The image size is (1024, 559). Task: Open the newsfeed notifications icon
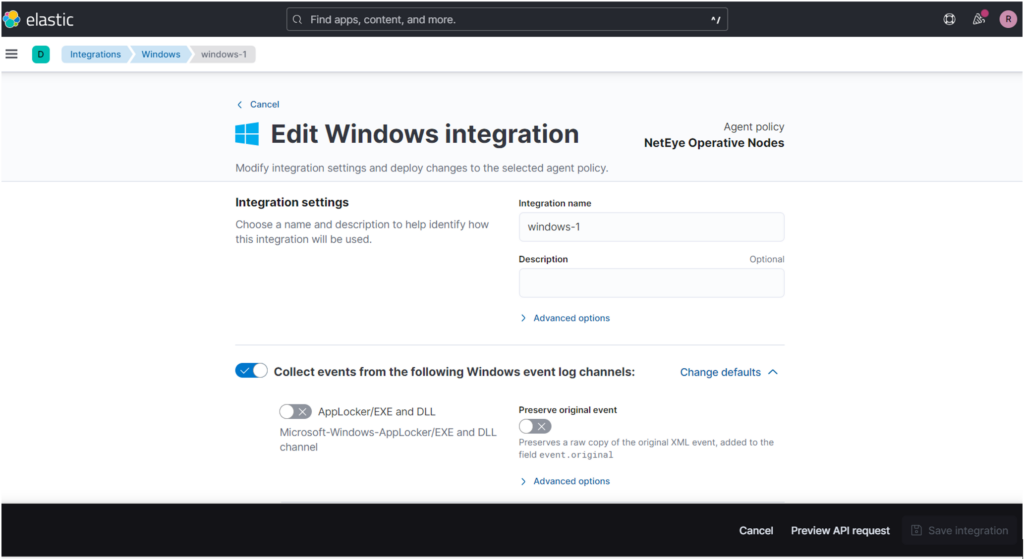pos(979,19)
